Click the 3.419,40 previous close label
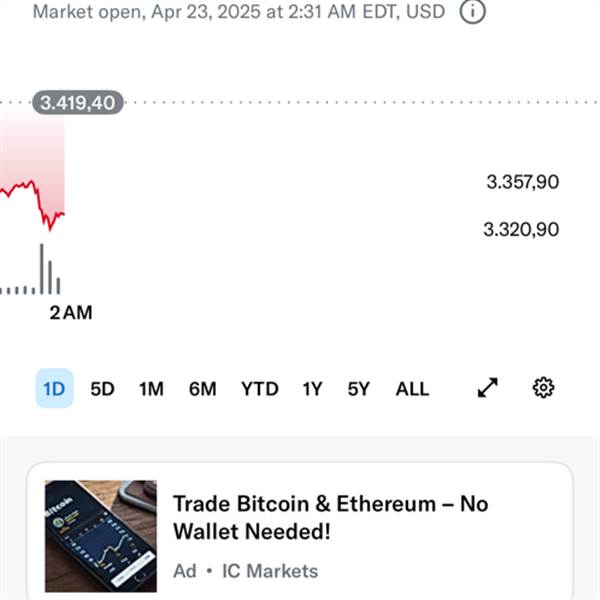Viewport: 600px width, 600px height. click(x=78, y=103)
